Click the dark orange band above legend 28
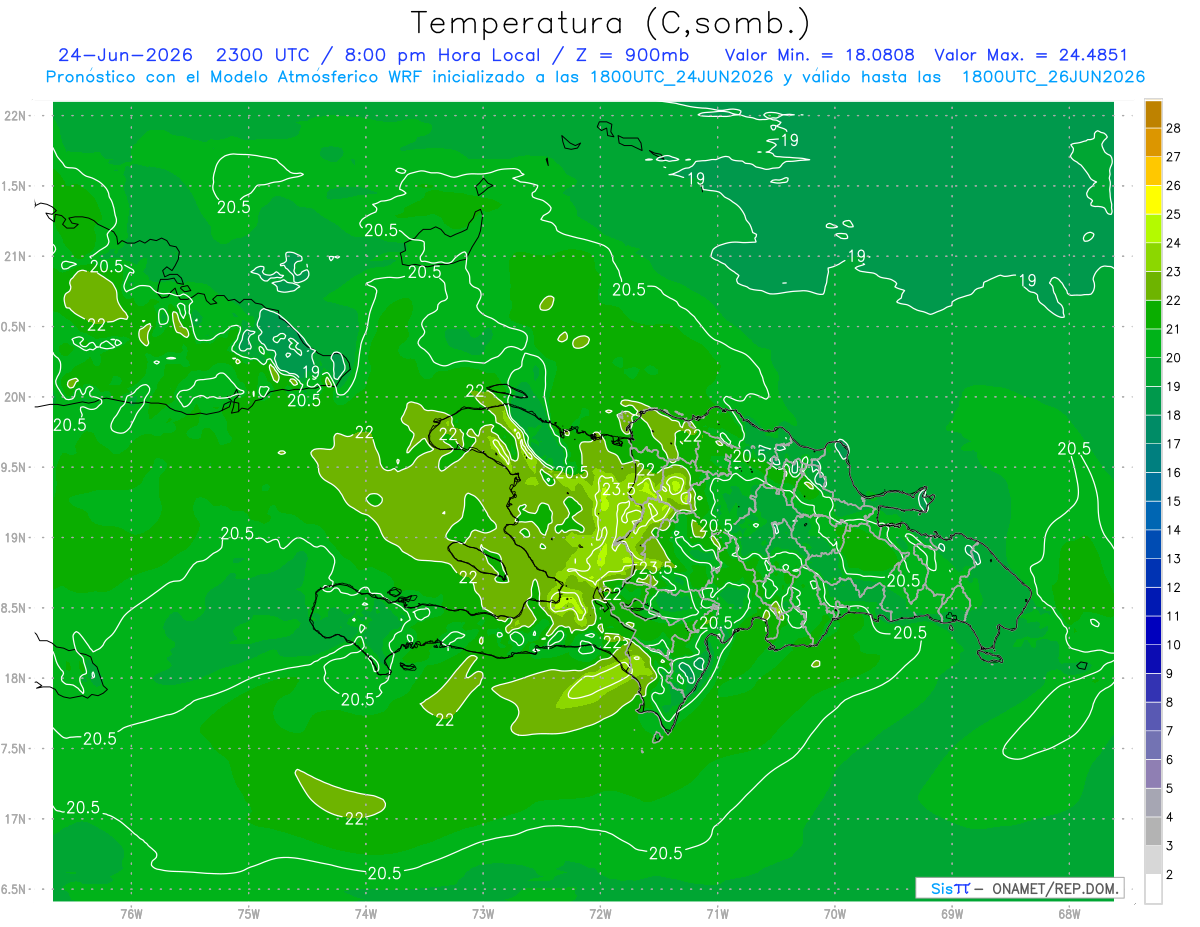Image resolution: width=1200 pixels, height=927 pixels. click(1153, 114)
